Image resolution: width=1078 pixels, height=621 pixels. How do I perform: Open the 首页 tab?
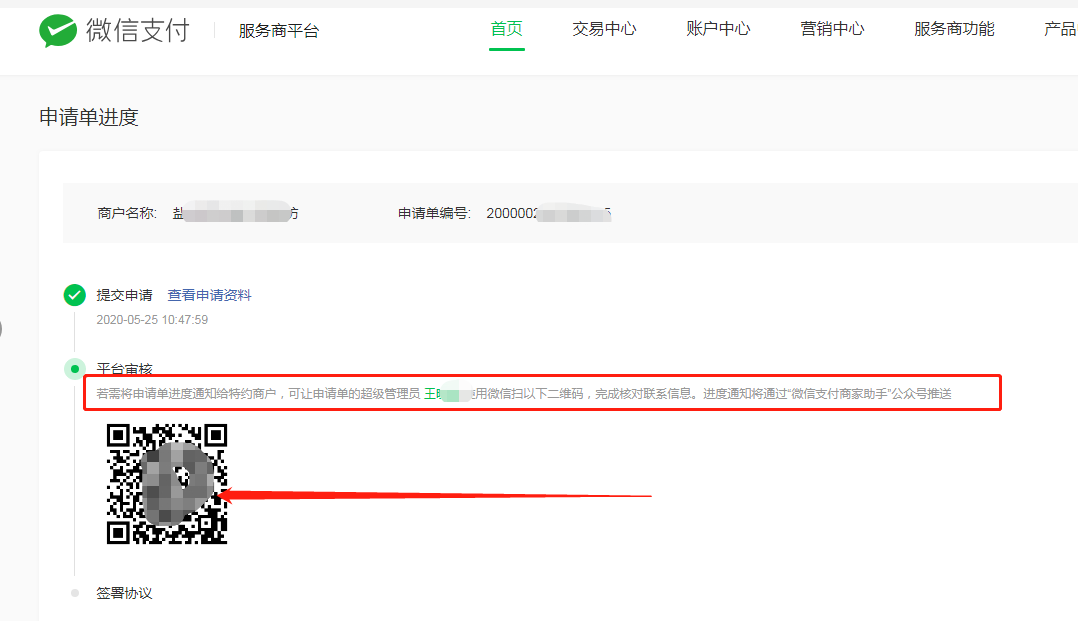point(507,29)
